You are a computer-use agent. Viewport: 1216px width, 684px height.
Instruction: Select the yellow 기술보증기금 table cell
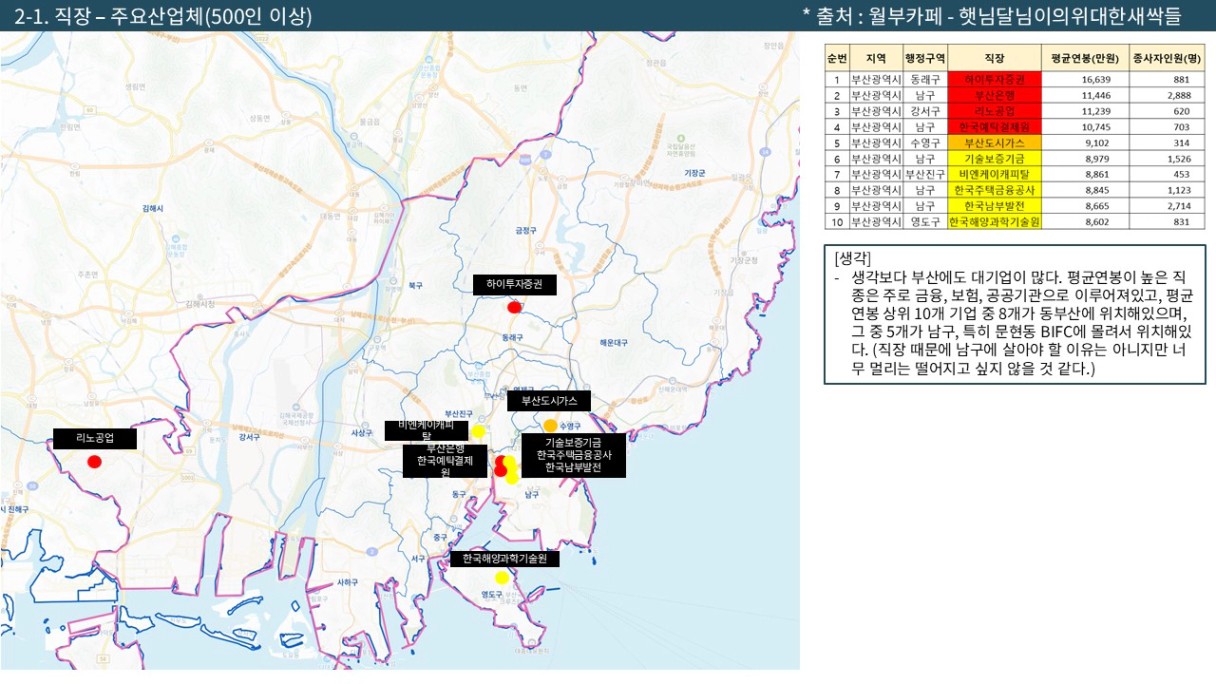pos(995,158)
